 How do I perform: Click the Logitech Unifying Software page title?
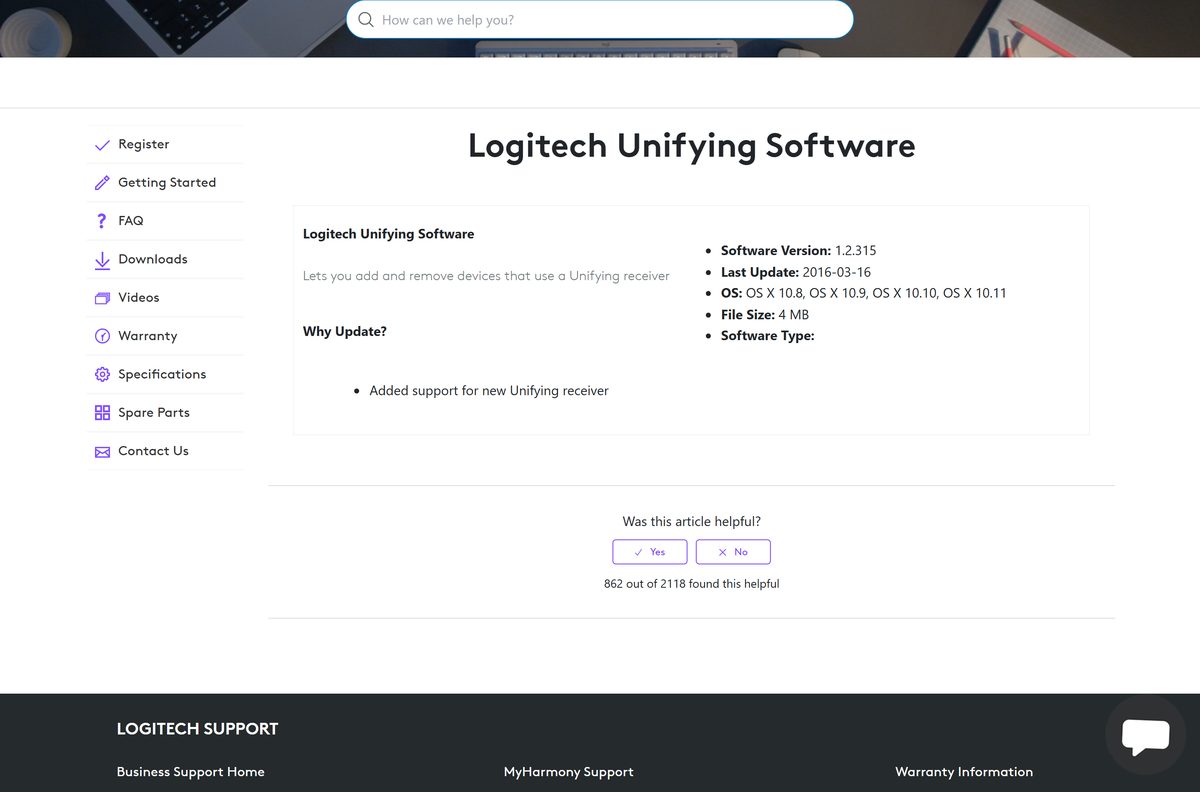[691, 146]
